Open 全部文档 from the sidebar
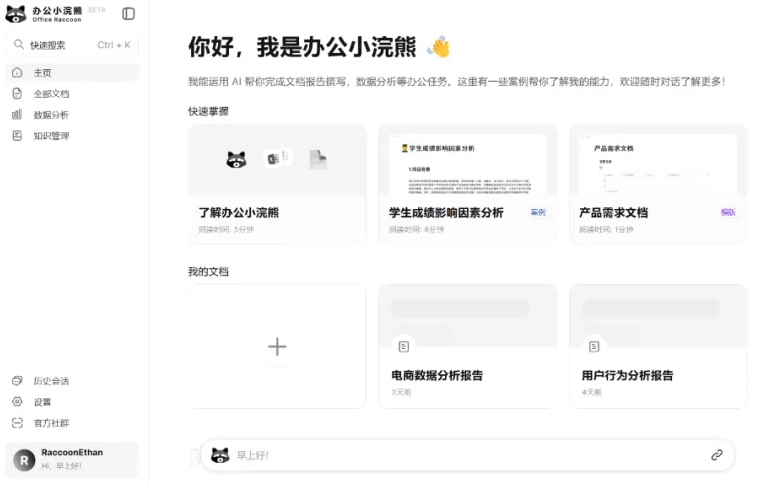The height and width of the screenshot is (484, 777). pos(51,94)
